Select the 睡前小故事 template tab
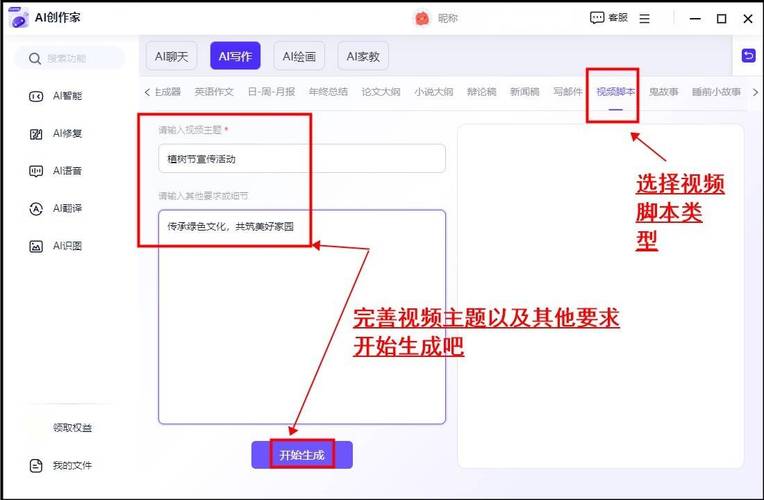 [716, 92]
